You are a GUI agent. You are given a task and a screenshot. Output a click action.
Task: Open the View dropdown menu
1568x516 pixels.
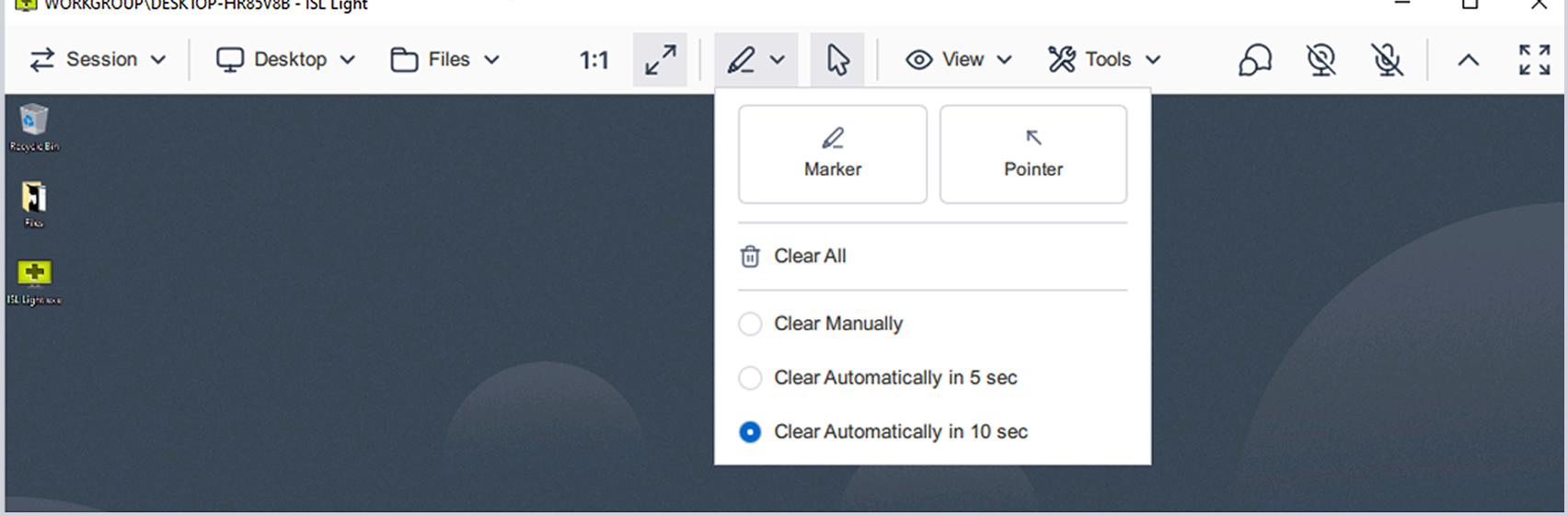[x=959, y=60]
